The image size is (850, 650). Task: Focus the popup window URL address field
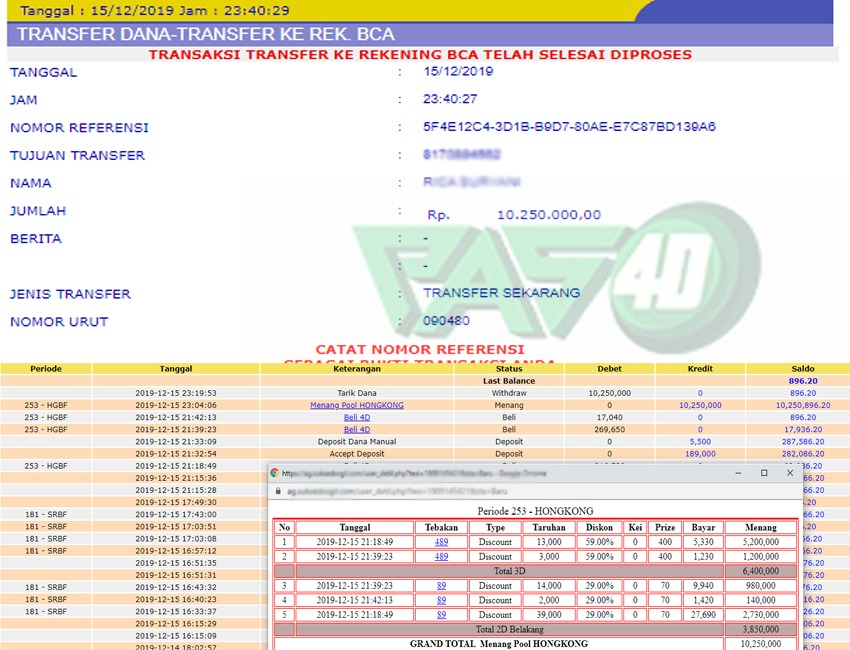(x=397, y=491)
